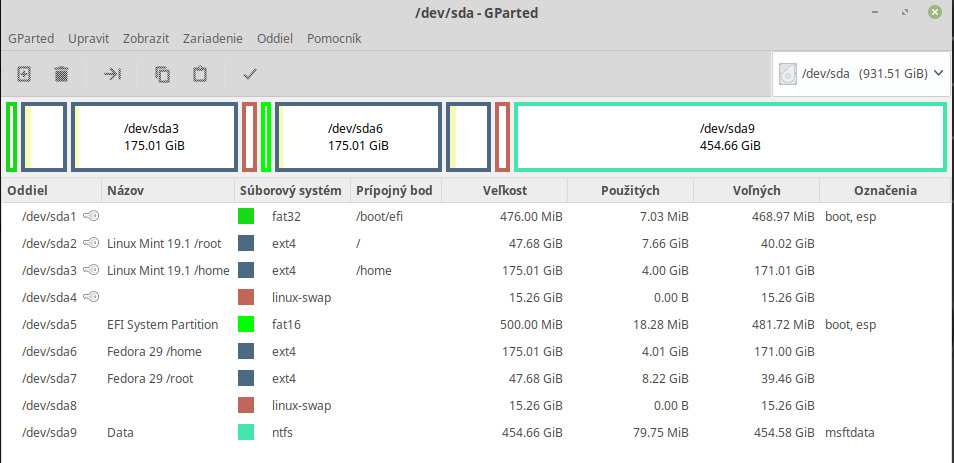The width and height of the screenshot is (954, 463).
Task: Click the ntfs color swatch for /dev/sda9
Action: point(246,432)
